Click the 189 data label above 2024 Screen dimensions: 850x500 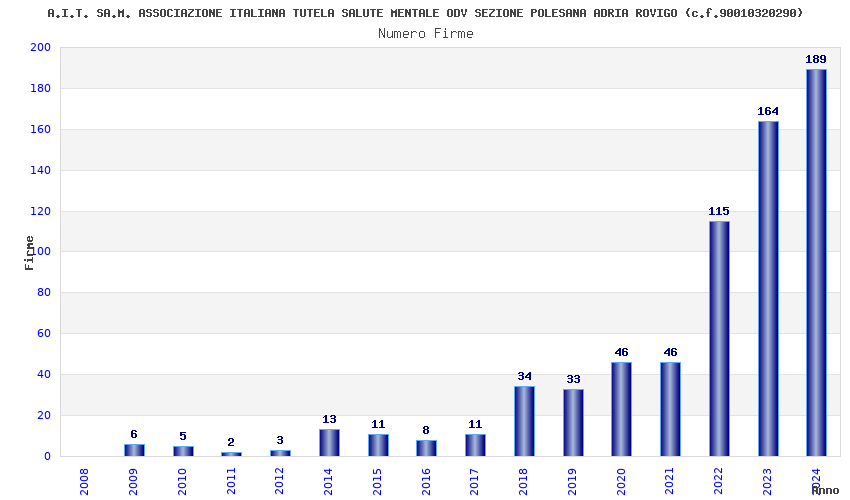coord(816,59)
